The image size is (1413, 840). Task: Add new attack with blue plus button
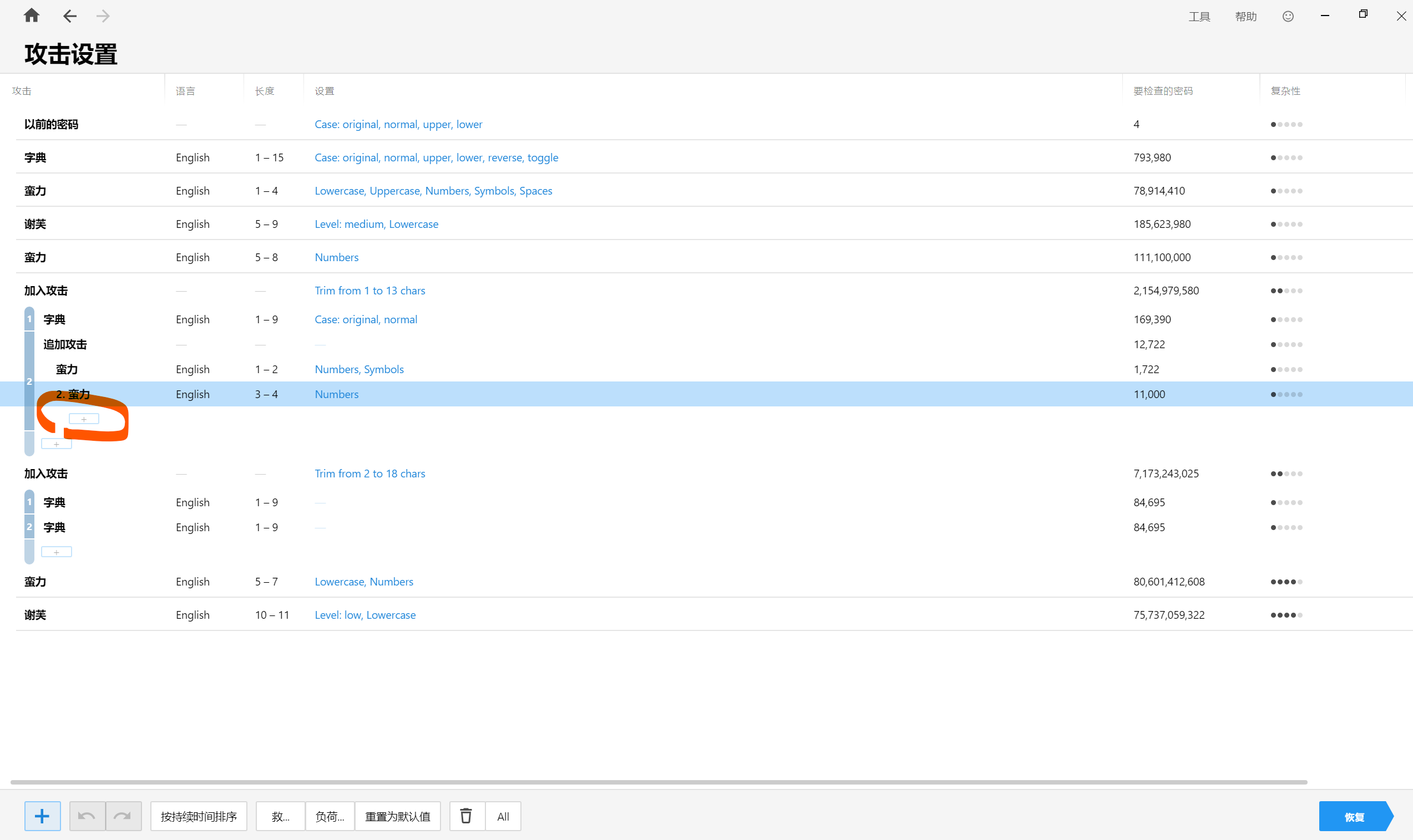pyautogui.click(x=43, y=816)
